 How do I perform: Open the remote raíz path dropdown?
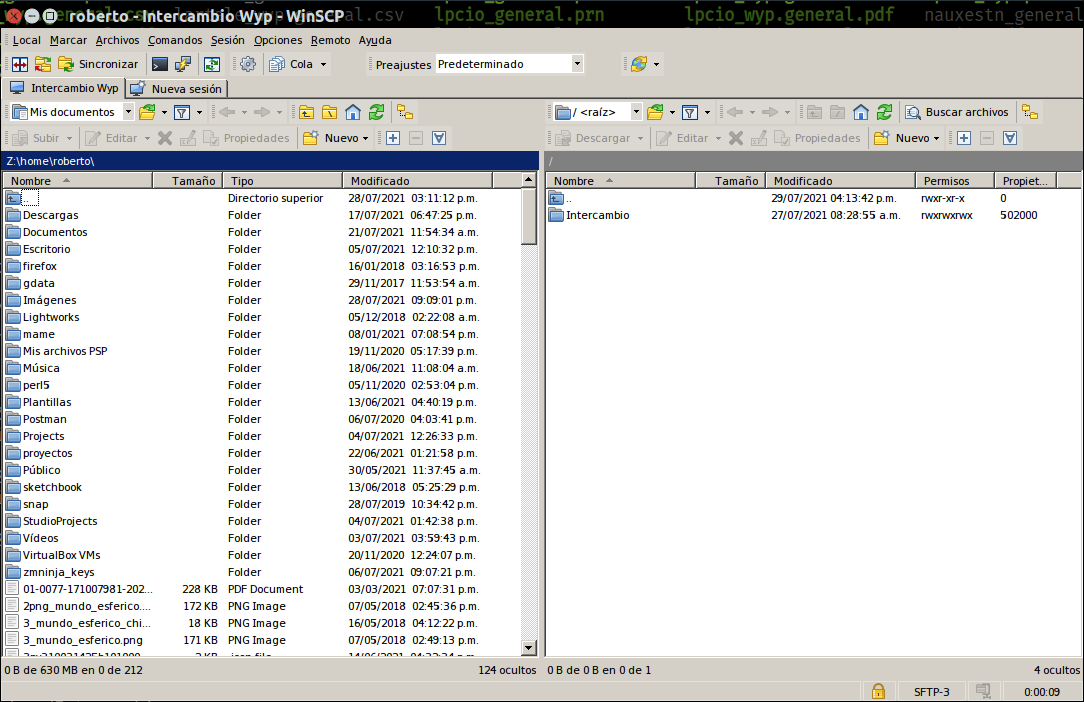[x=636, y=112]
